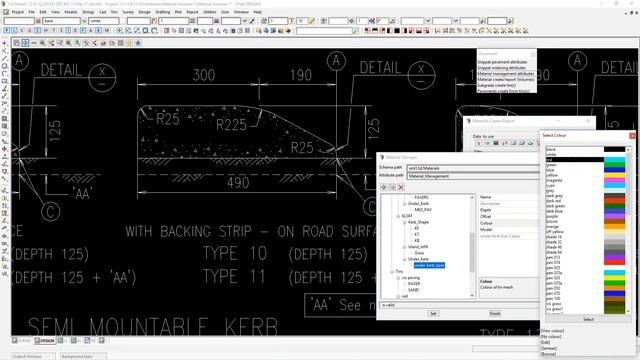Click the Finish button in Material Manager
Image resolution: width=640 pixels, height=360 pixels.
[495, 313]
